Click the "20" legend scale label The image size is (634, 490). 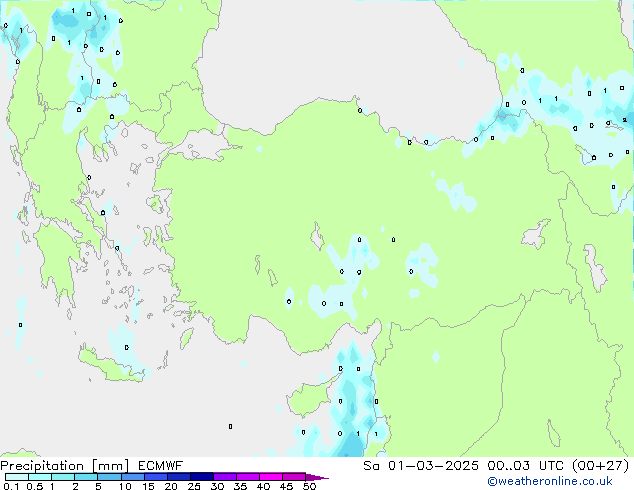(x=171, y=486)
